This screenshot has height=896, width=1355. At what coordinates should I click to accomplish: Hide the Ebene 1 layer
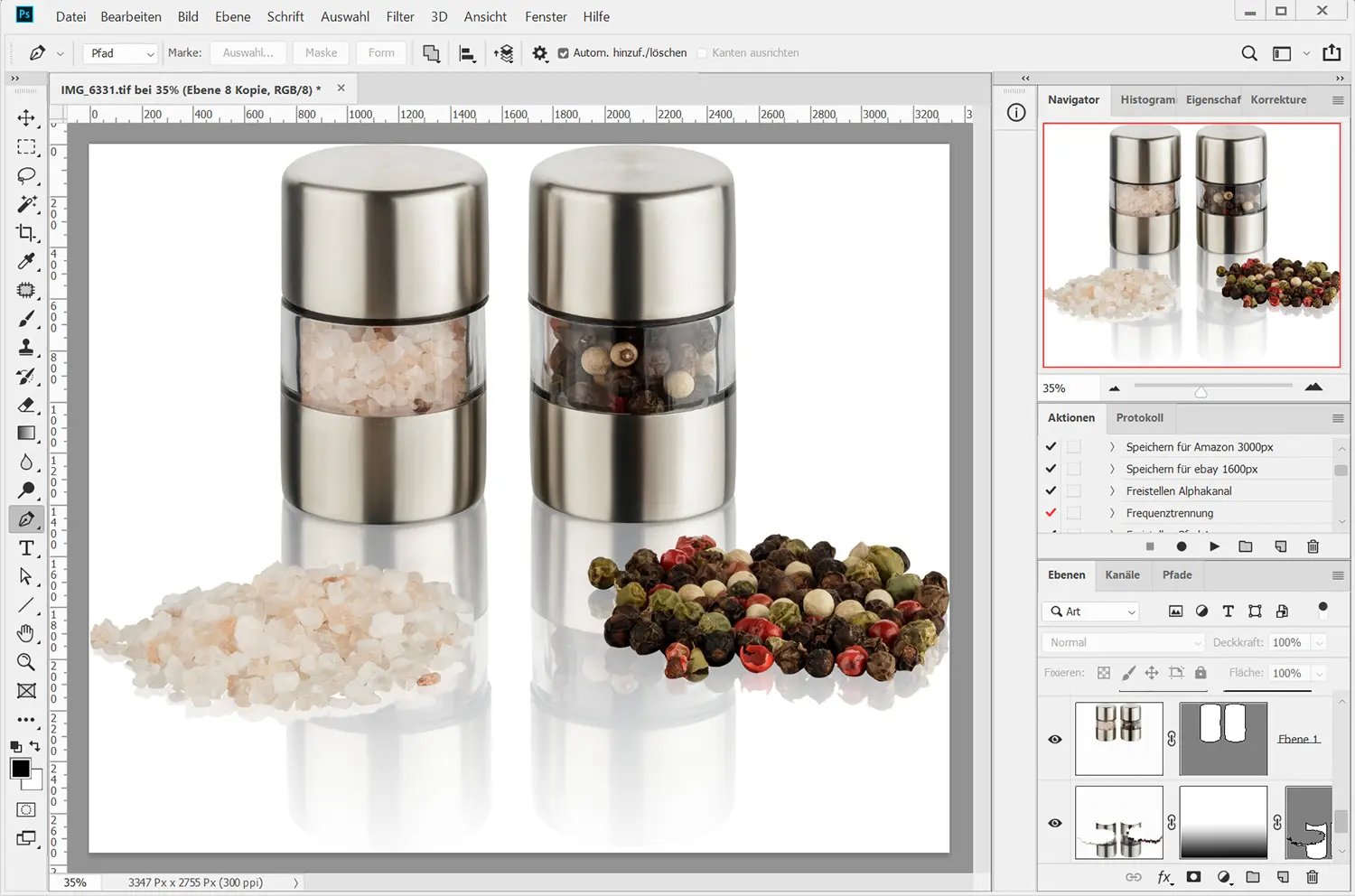1054,740
